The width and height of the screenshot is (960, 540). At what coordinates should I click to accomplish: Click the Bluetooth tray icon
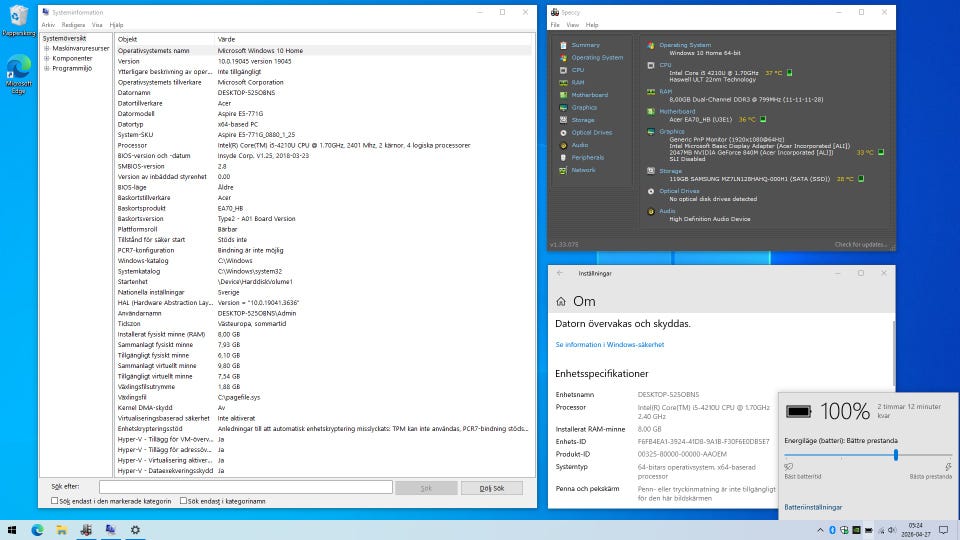(x=832, y=530)
